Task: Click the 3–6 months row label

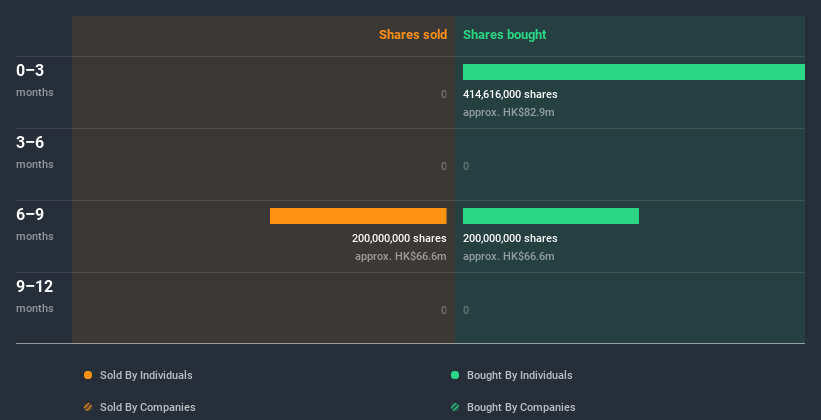Action: coord(35,152)
